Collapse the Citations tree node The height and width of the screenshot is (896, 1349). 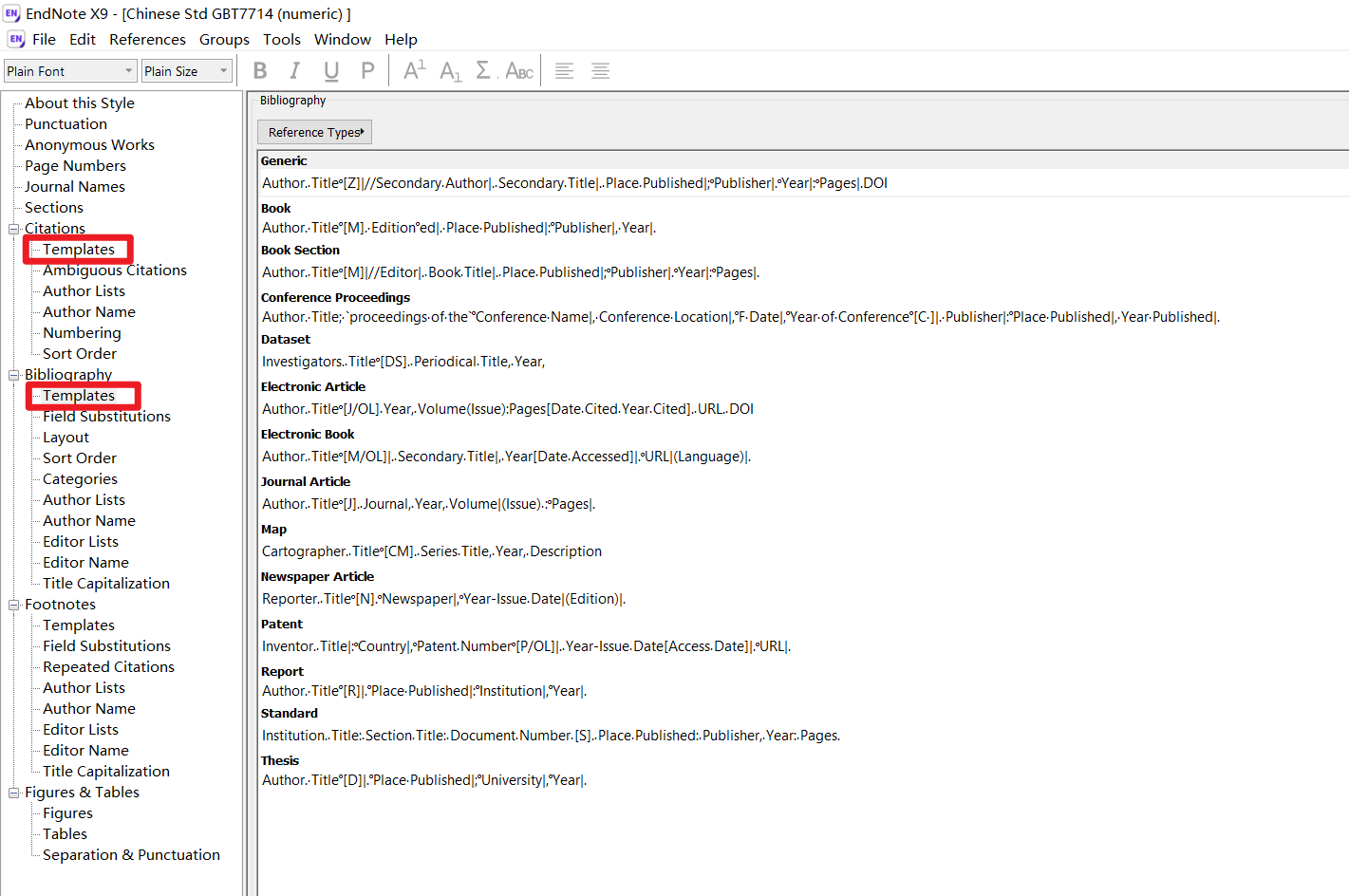pyautogui.click(x=14, y=229)
